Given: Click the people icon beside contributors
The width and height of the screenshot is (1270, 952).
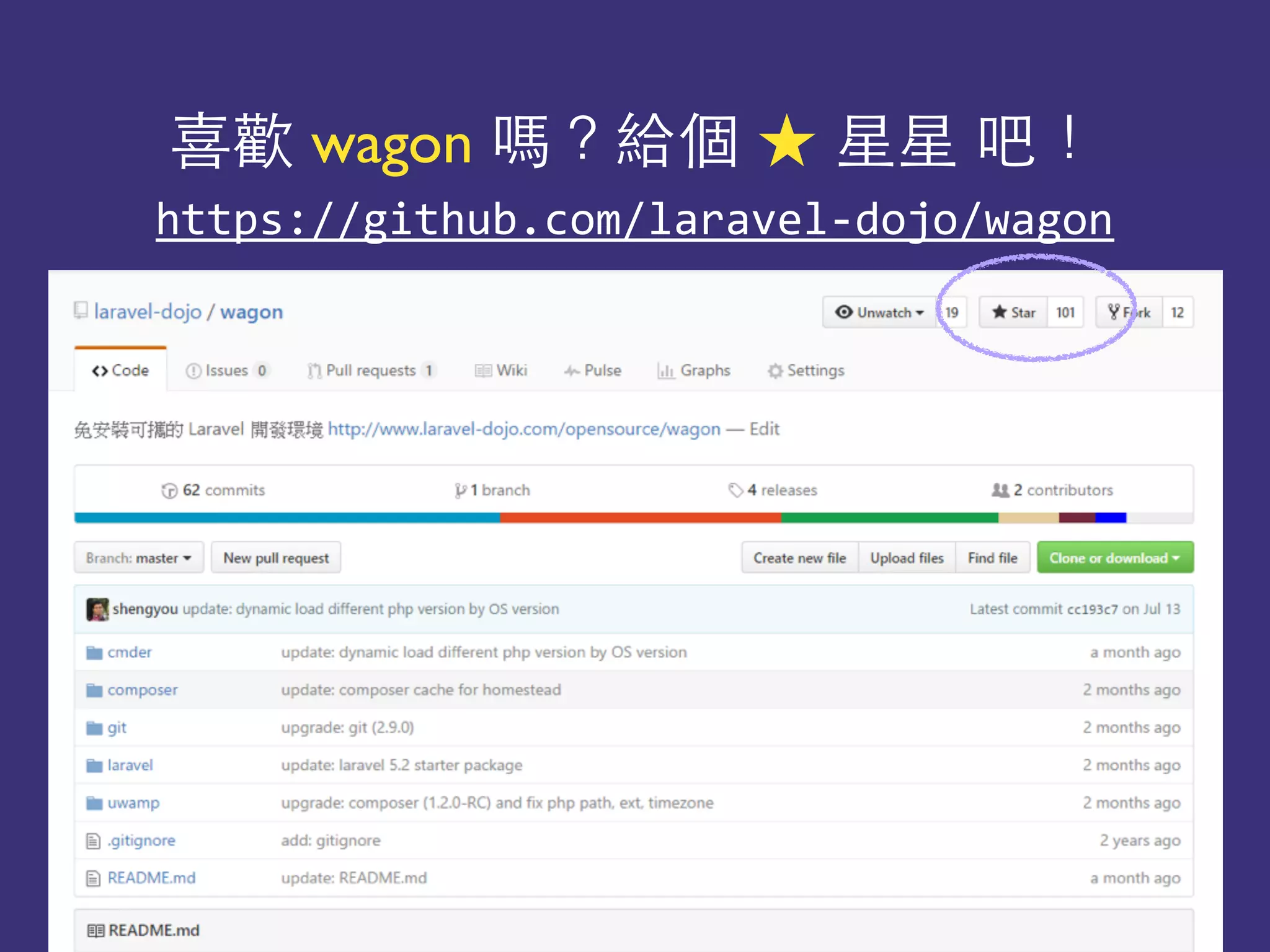Looking at the screenshot, I should 1000,490.
